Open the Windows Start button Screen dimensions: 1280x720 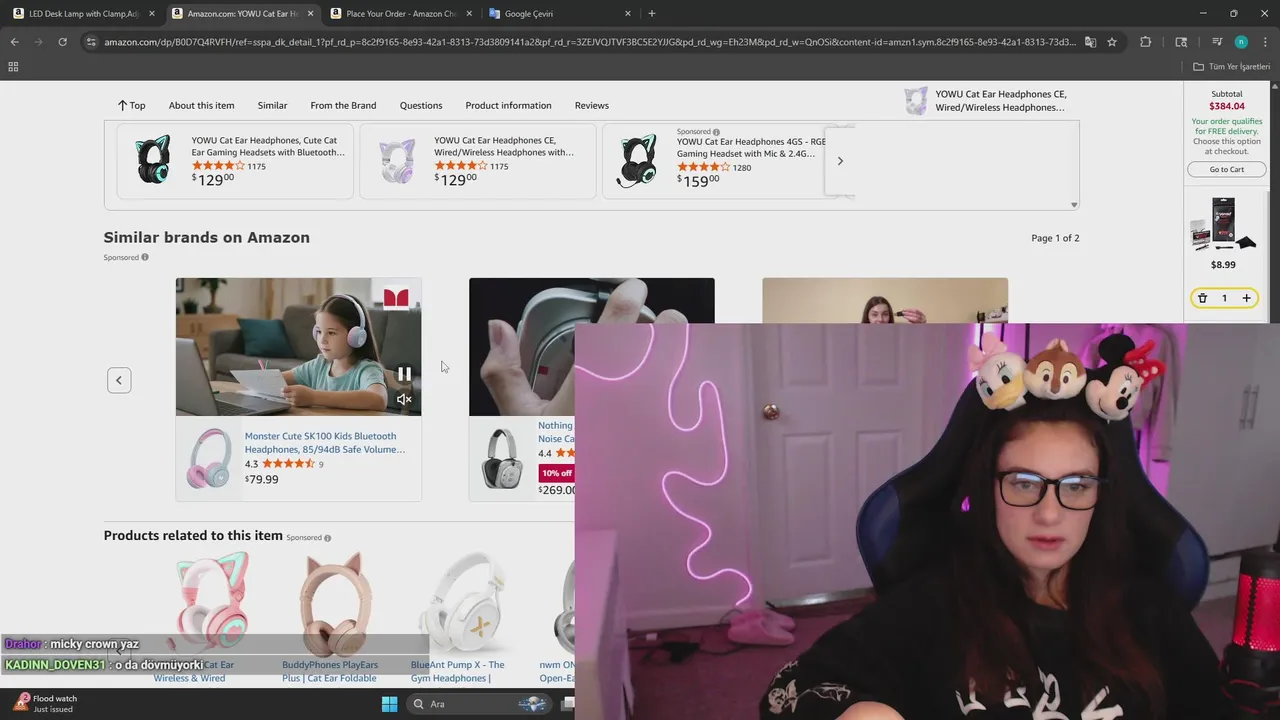pos(389,704)
